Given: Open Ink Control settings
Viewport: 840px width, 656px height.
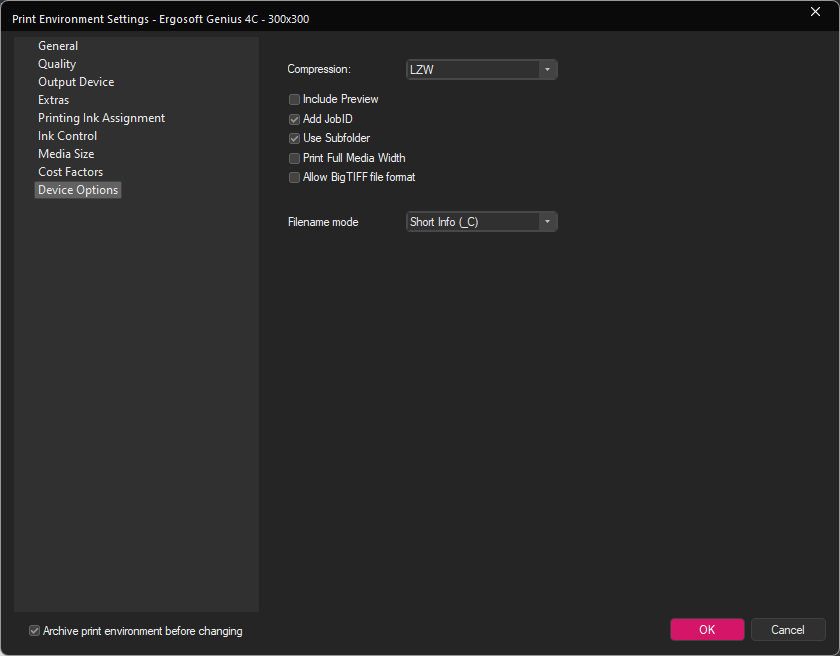Looking at the screenshot, I should tap(68, 136).
